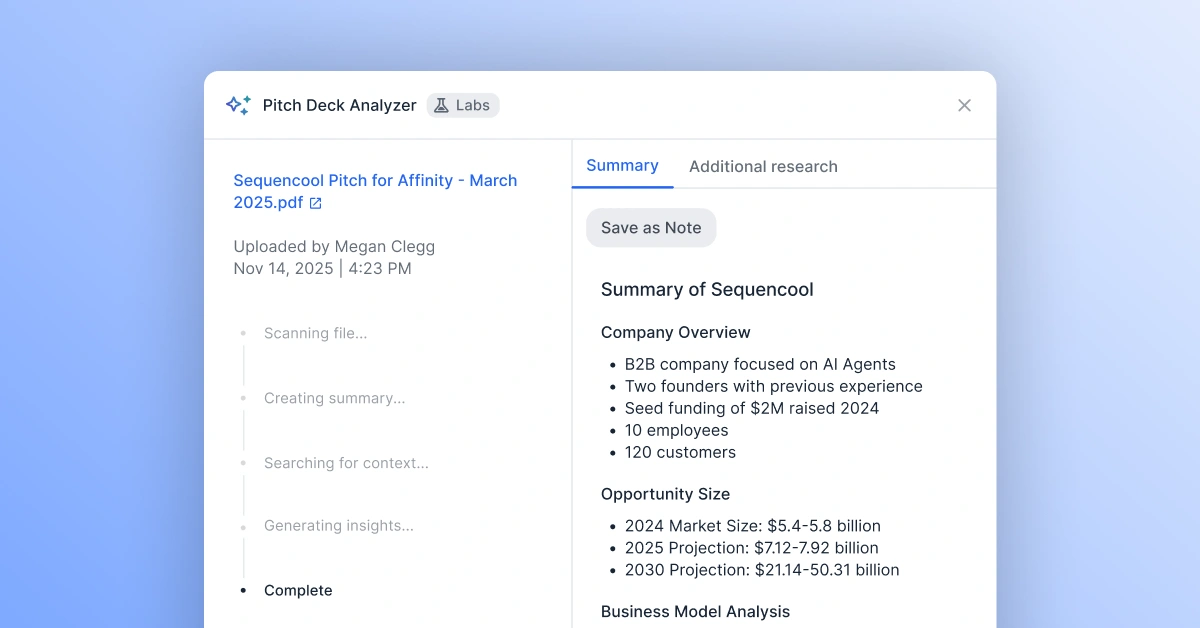The width and height of the screenshot is (1200, 628).
Task: Select the Scanning file... step
Action: (315, 333)
